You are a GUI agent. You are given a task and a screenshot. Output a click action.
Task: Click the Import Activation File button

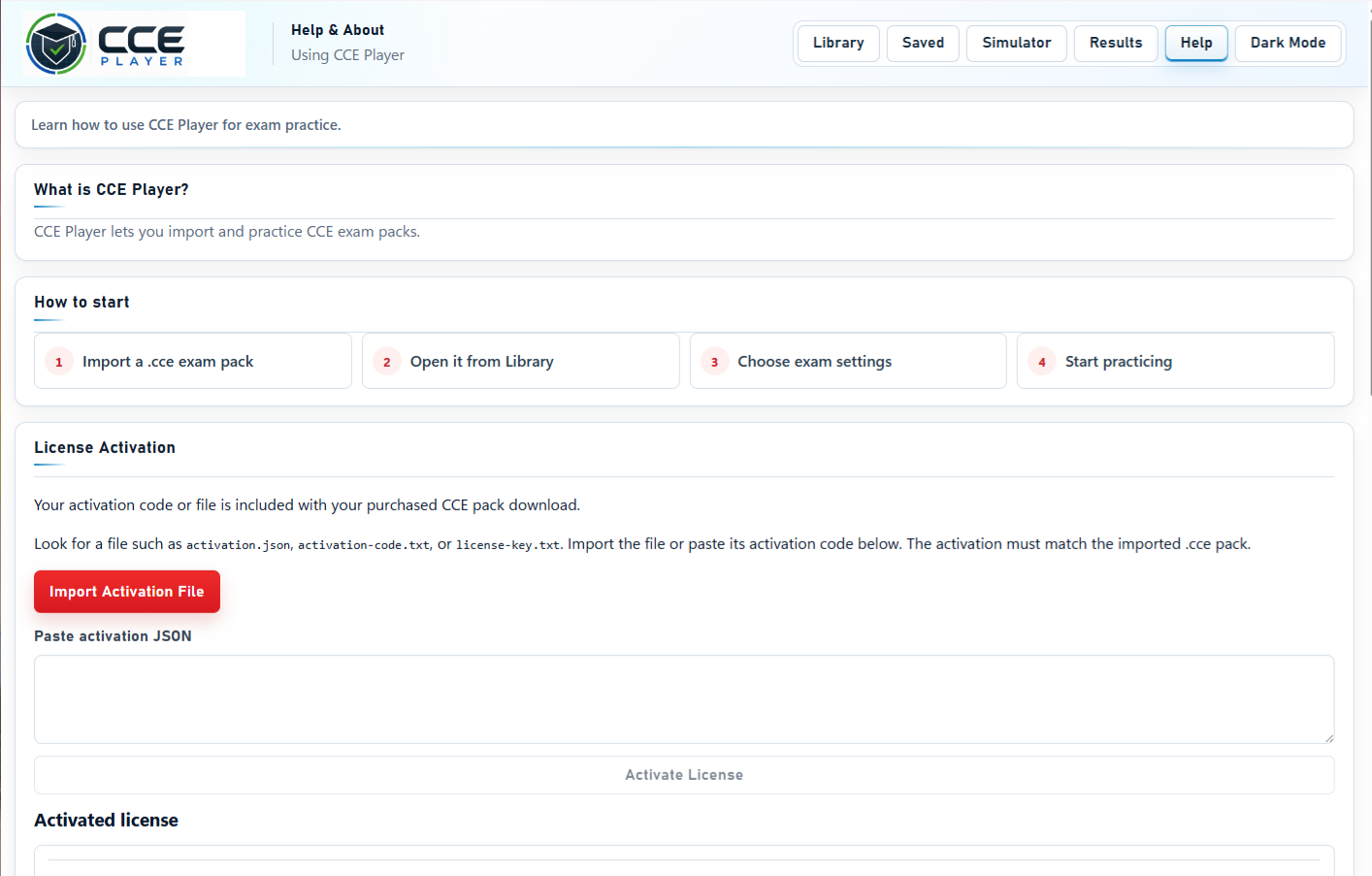(127, 592)
